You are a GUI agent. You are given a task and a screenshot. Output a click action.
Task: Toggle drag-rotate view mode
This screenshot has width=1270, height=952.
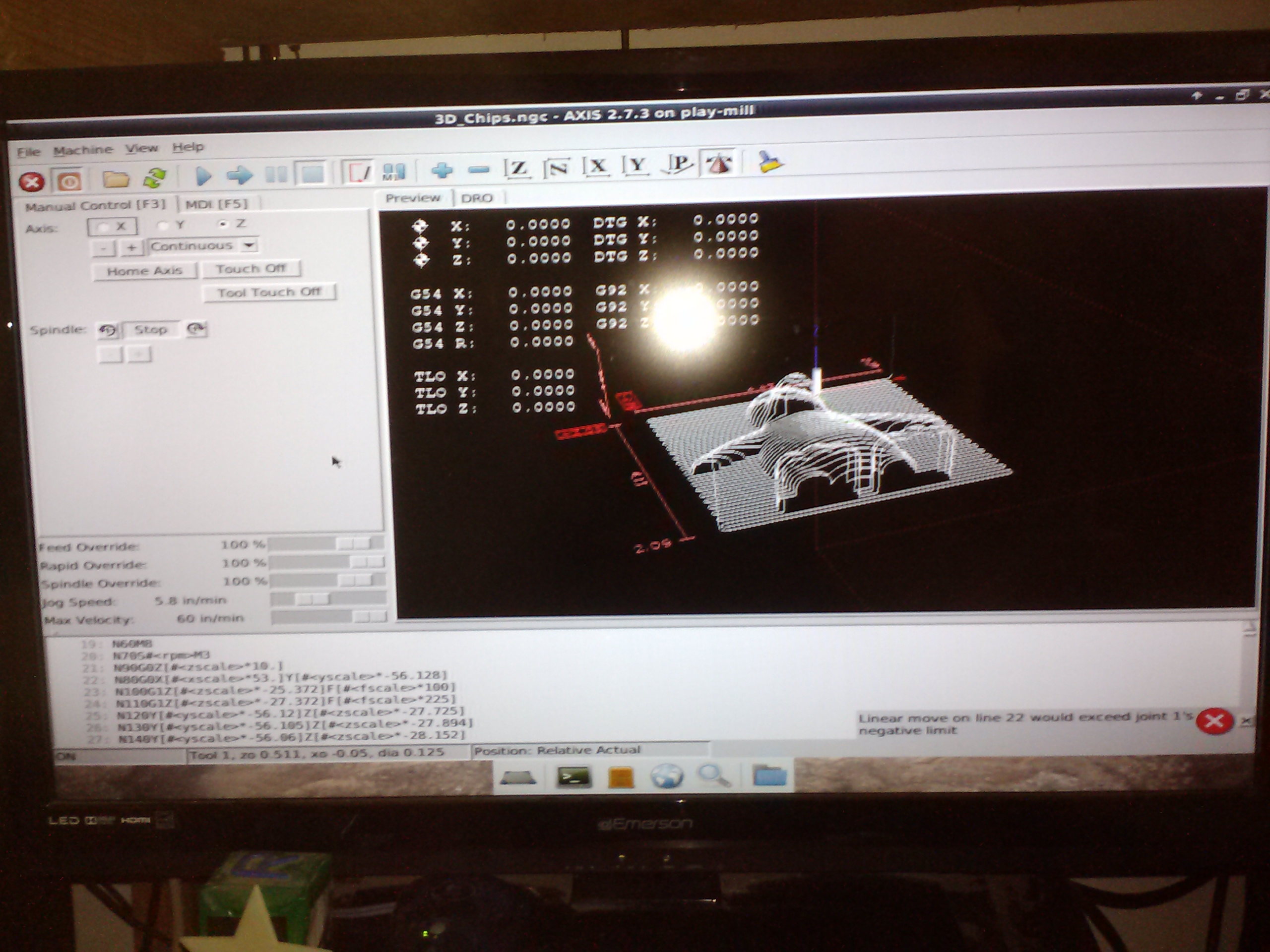(718, 163)
